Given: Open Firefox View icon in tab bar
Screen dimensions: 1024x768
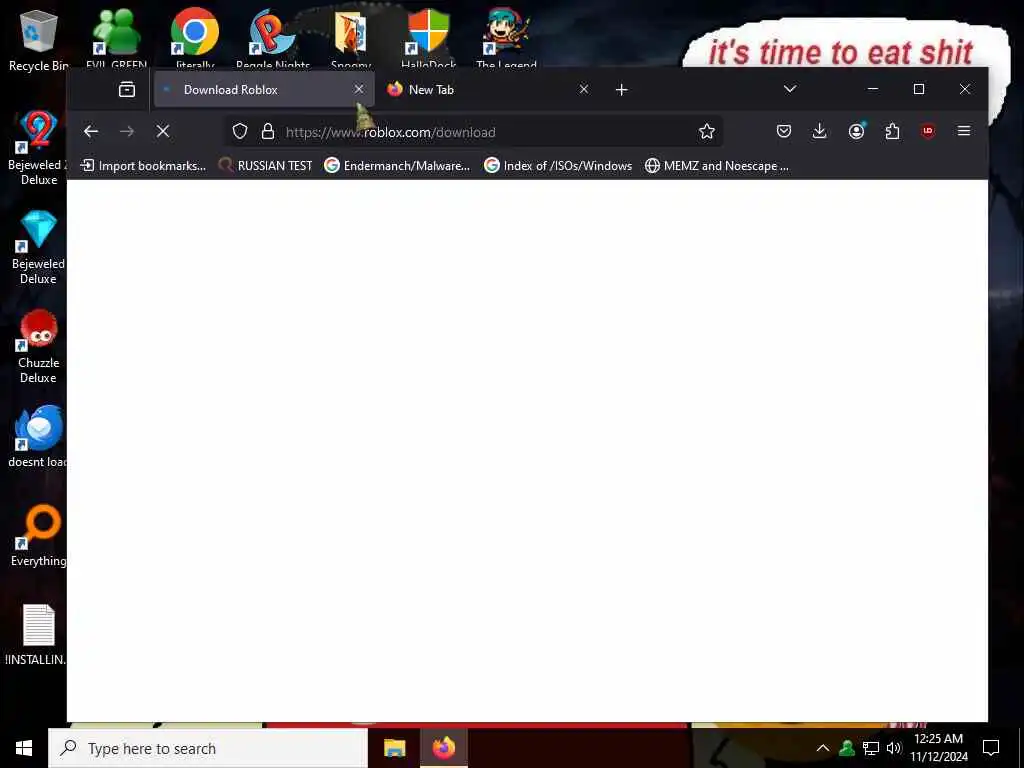Looking at the screenshot, I should tap(127, 89).
